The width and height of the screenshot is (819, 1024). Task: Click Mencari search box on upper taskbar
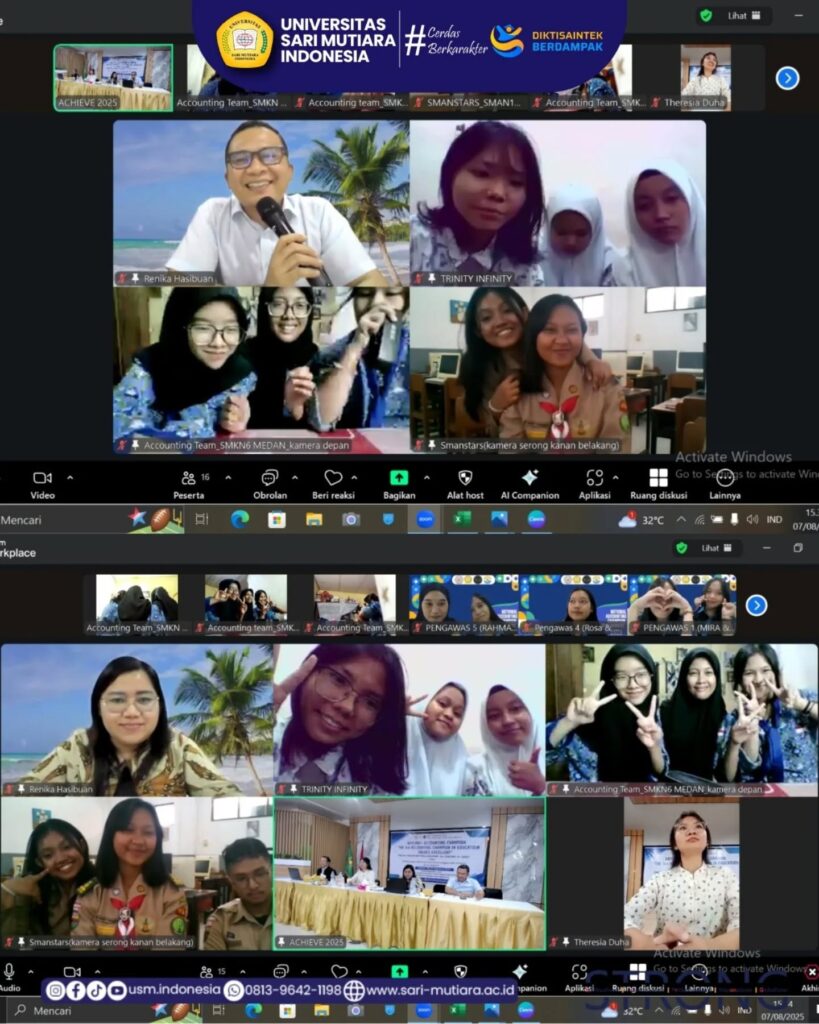coord(91,520)
